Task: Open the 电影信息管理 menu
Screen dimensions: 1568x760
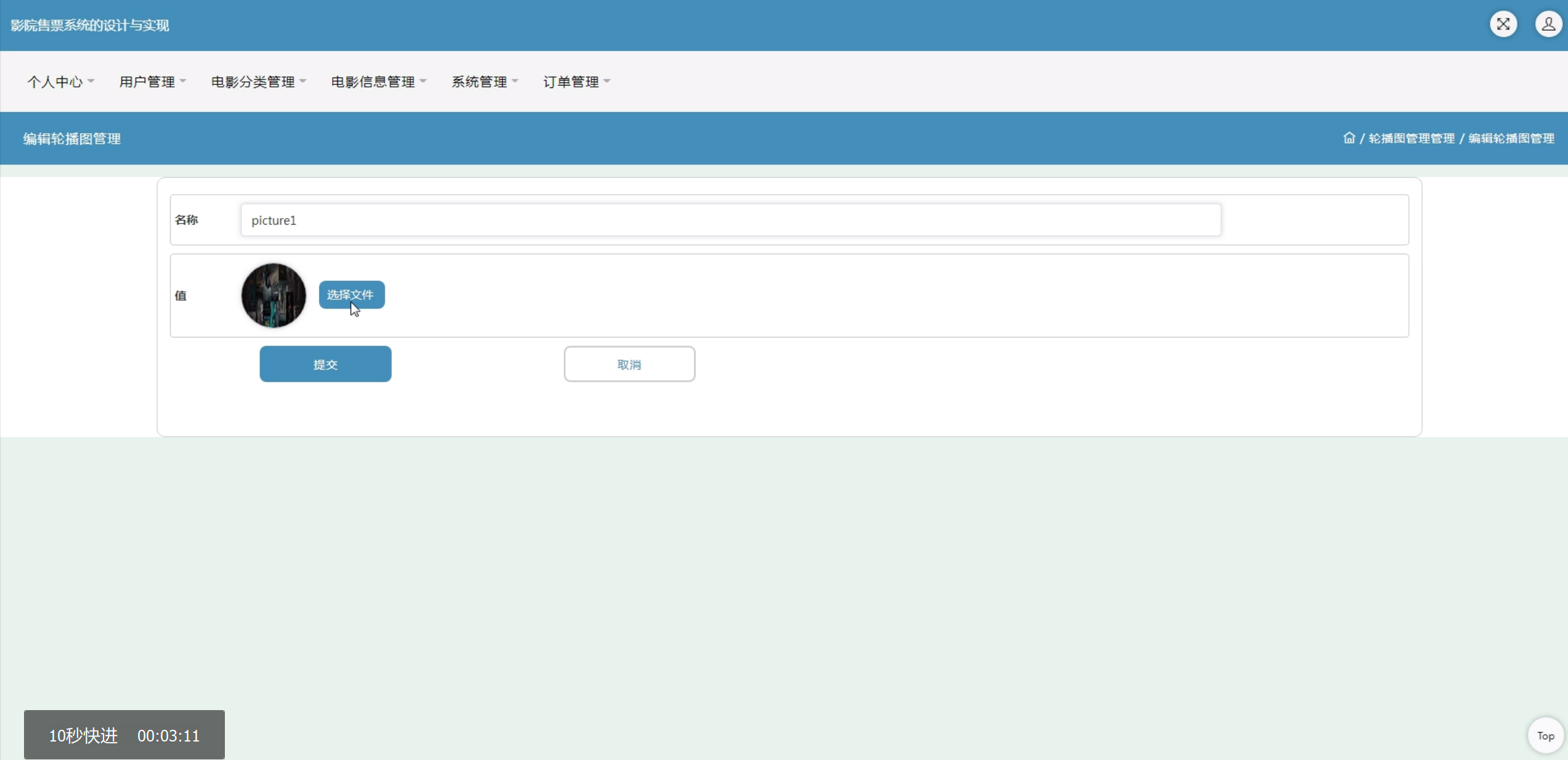Action: 378,82
